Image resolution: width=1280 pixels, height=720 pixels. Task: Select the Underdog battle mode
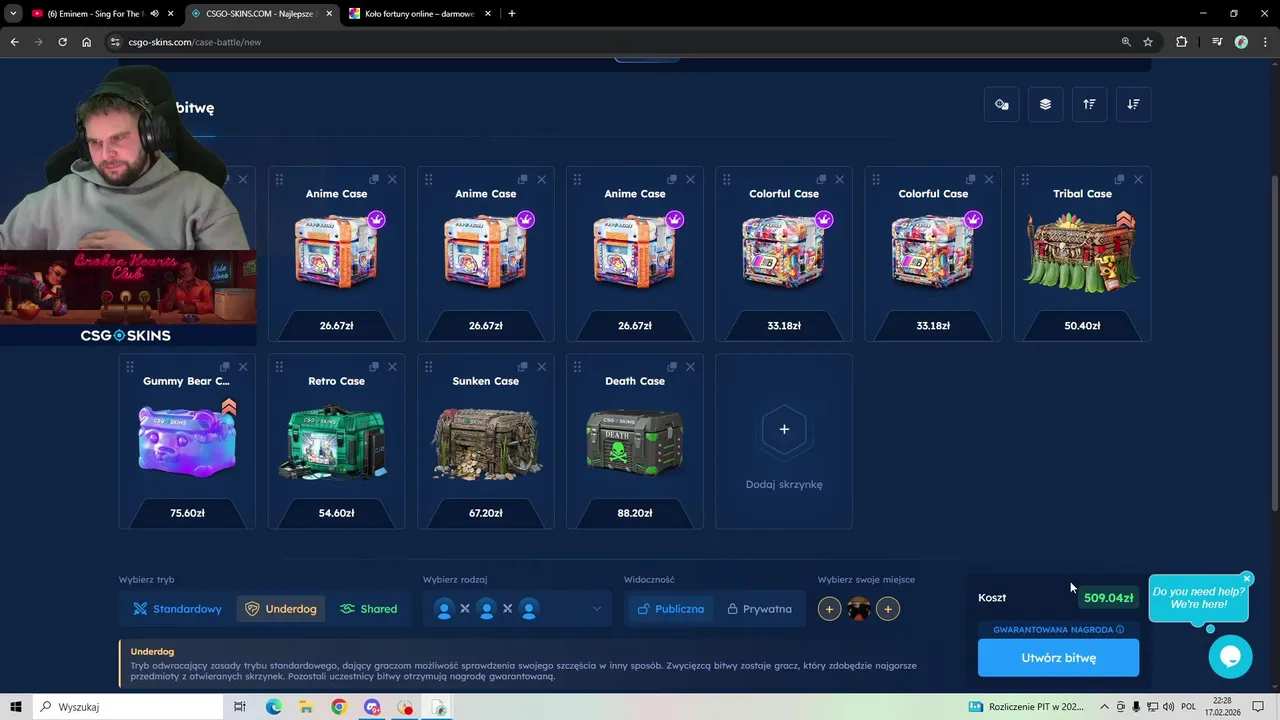pyautogui.click(x=281, y=608)
